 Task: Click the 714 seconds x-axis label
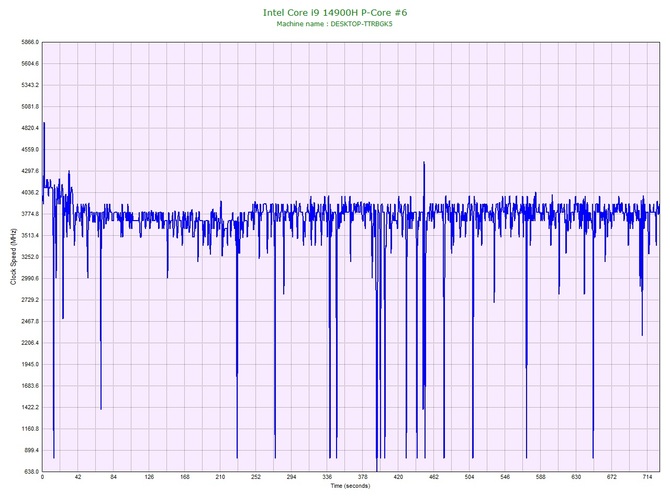(647, 477)
